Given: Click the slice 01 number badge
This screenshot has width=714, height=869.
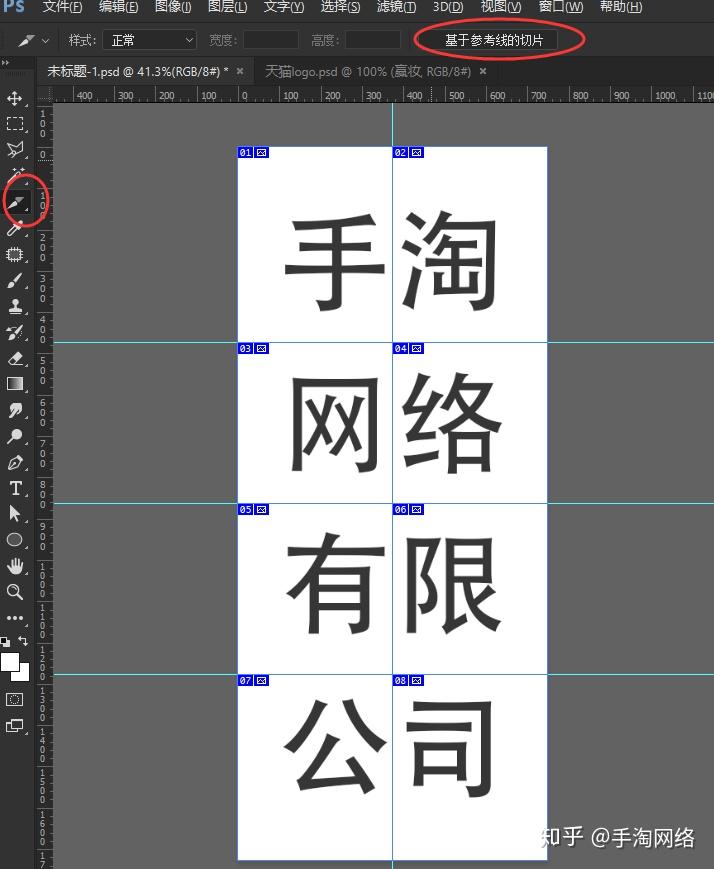Looking at the screenshot, I should click(246, 152).
